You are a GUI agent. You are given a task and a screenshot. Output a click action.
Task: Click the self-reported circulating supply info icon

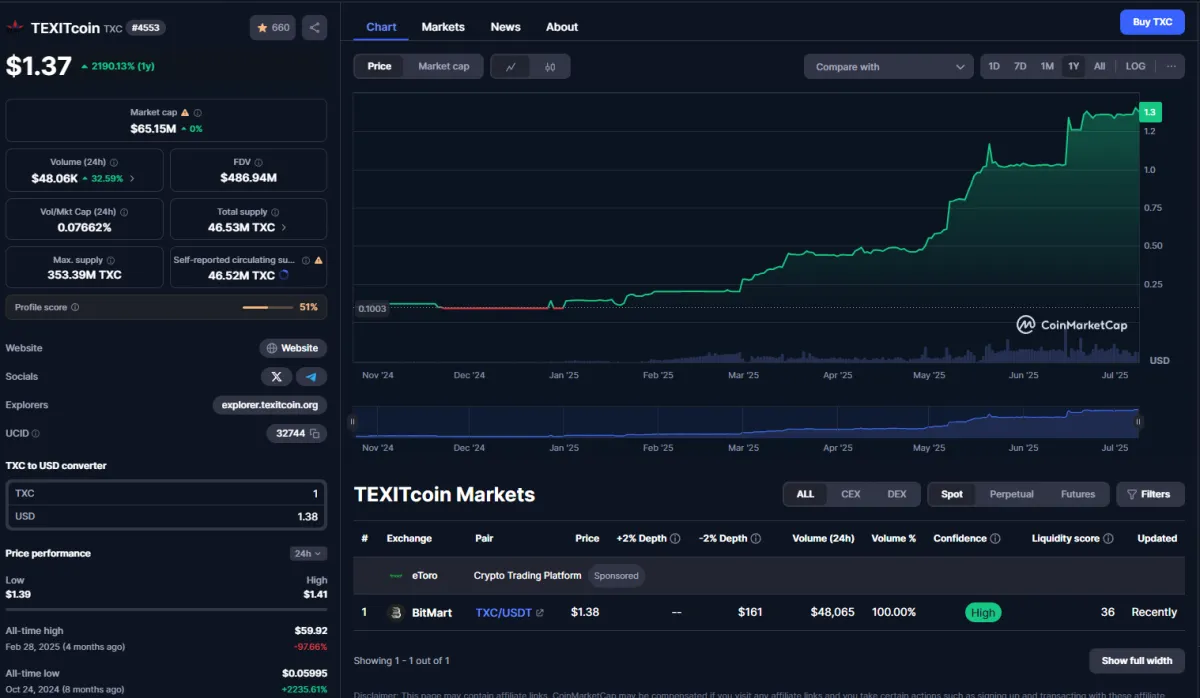point(306,261)
